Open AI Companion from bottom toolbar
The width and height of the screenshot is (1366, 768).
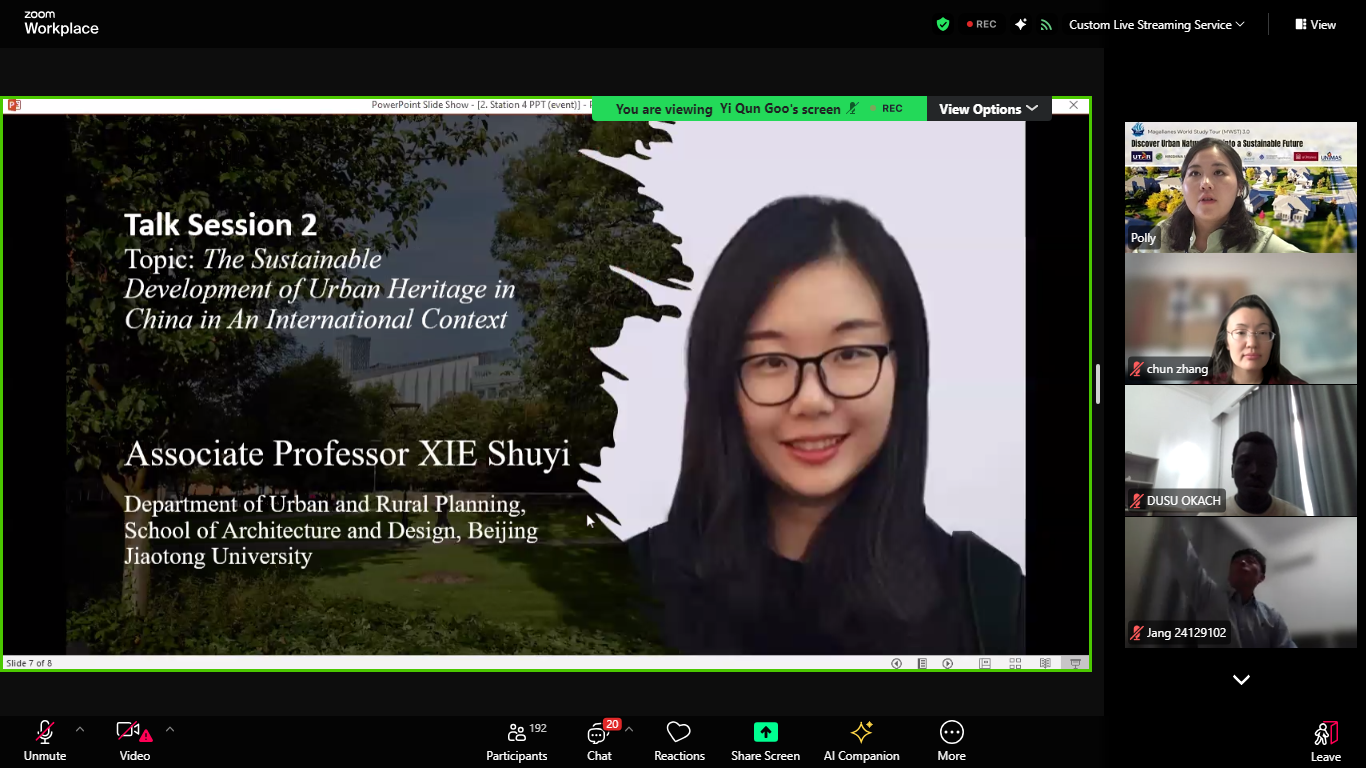point(861,741)
